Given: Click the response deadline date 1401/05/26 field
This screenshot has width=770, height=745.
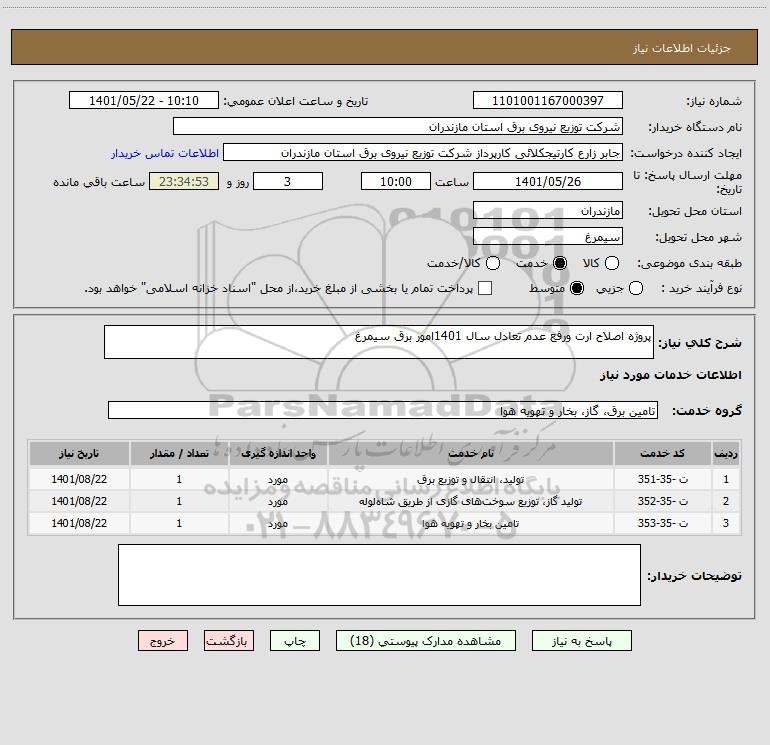Looking at the screenshot, I should [x=548, y=182].
